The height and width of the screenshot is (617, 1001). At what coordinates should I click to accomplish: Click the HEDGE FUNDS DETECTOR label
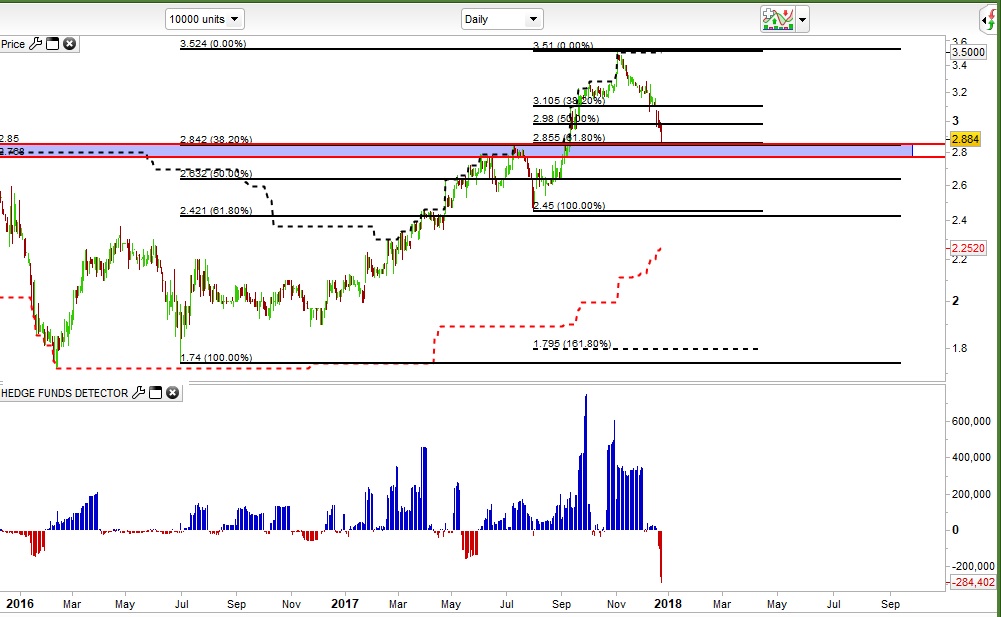pyautogui.click(x=64, y=393)
